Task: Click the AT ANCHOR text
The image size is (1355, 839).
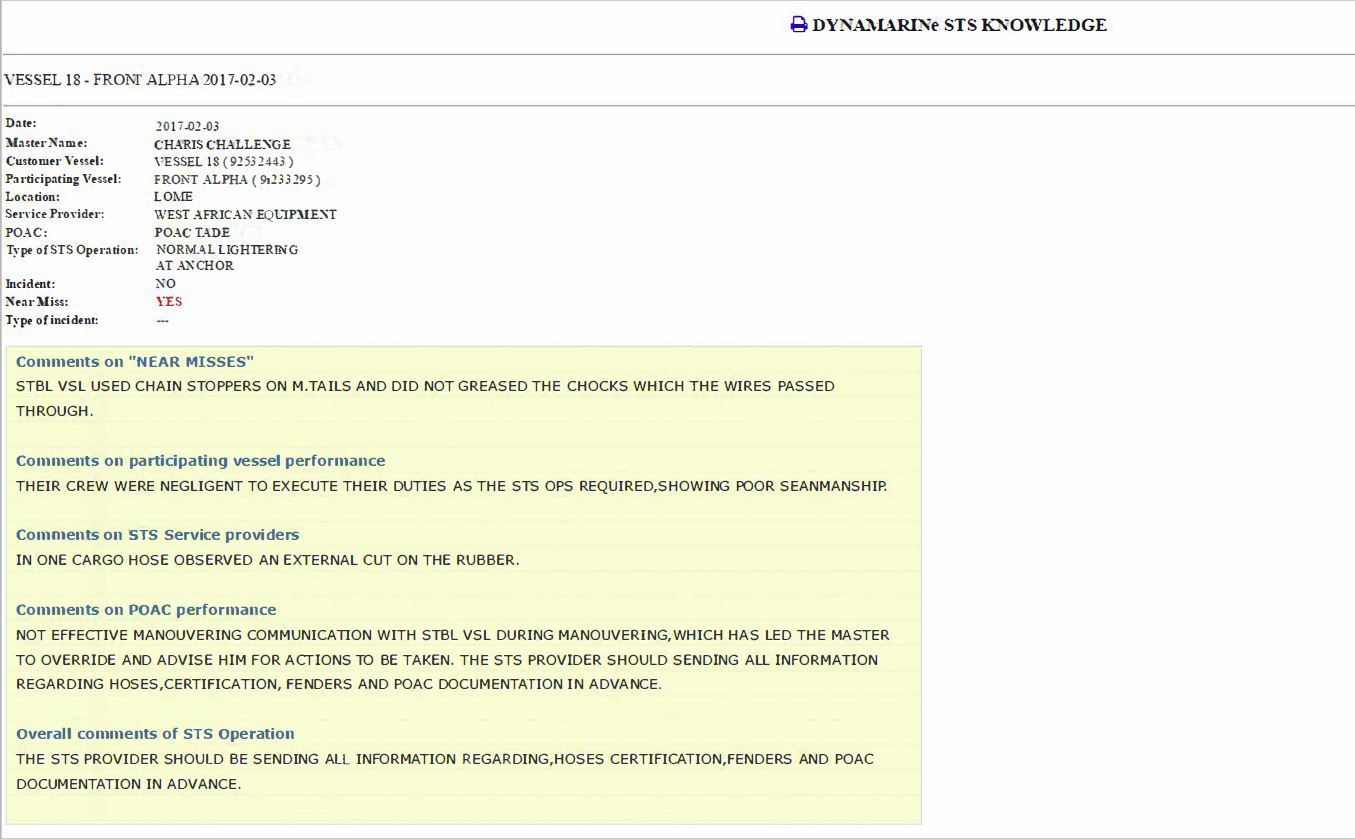Action: [195, 266]
